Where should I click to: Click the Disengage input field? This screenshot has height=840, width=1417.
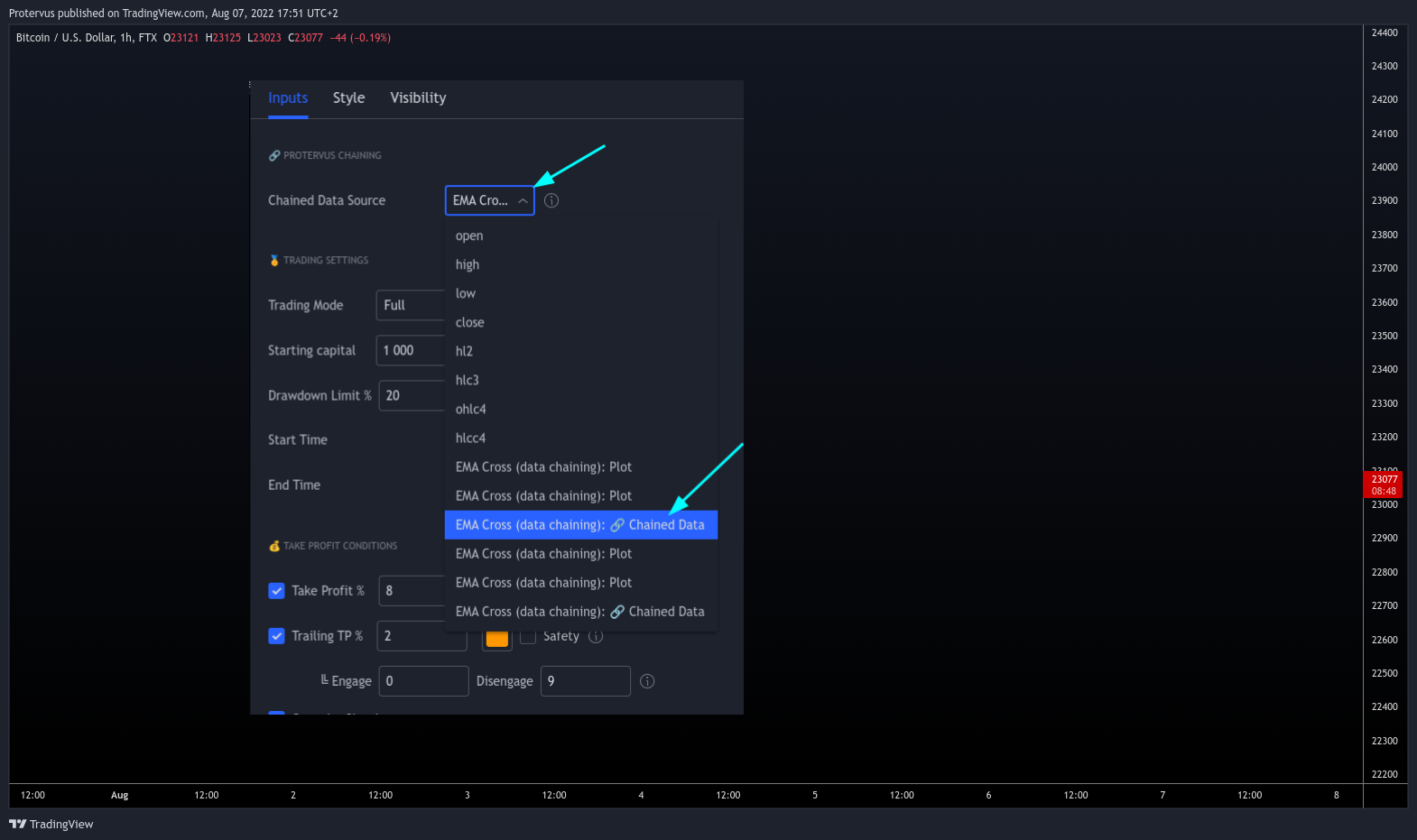click(x=585, y=681)
